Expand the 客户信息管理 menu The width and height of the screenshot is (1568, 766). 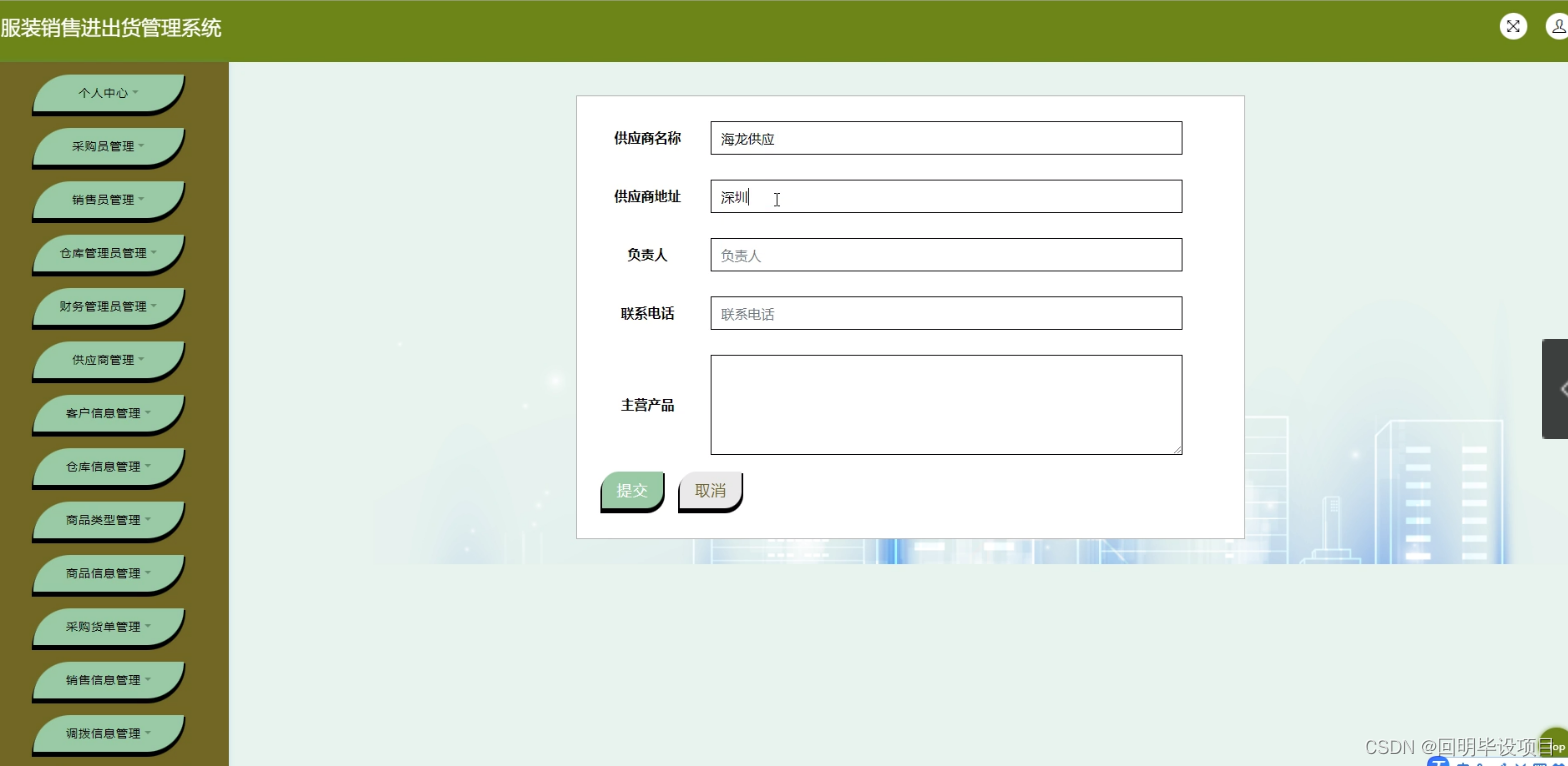point(109,413)
